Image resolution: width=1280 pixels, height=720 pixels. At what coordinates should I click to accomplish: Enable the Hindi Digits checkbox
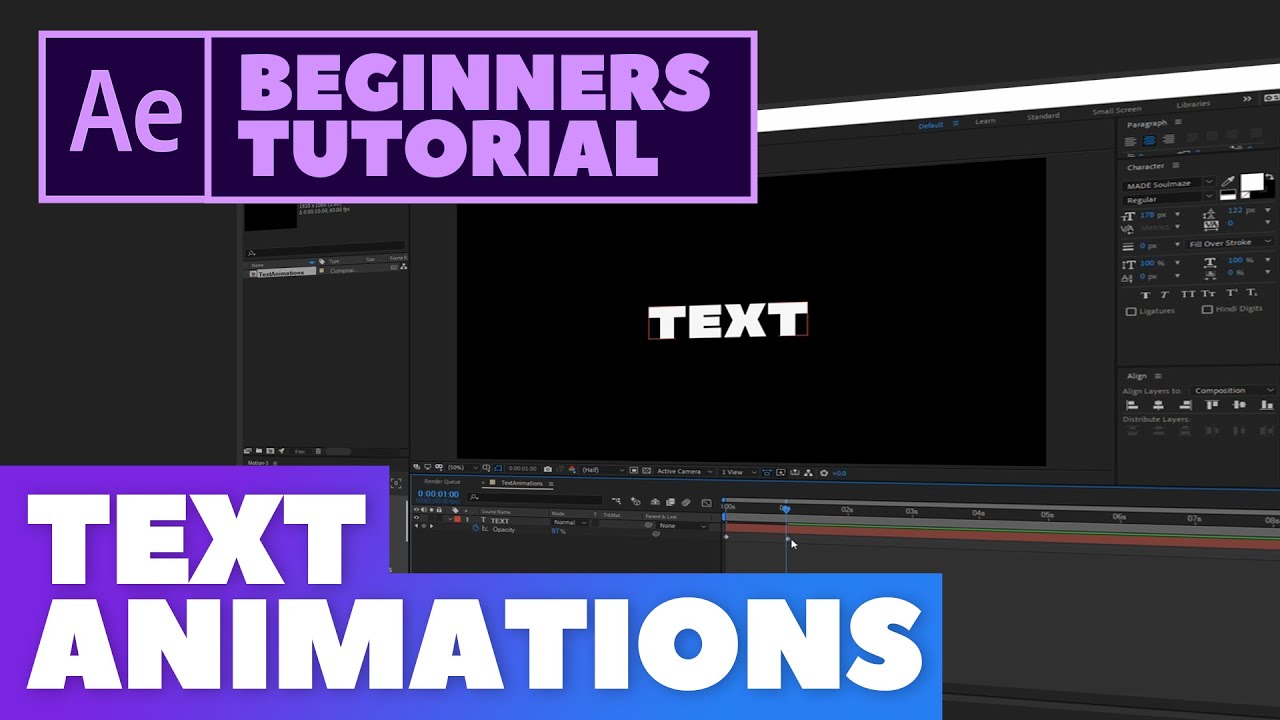point(1207,309)
